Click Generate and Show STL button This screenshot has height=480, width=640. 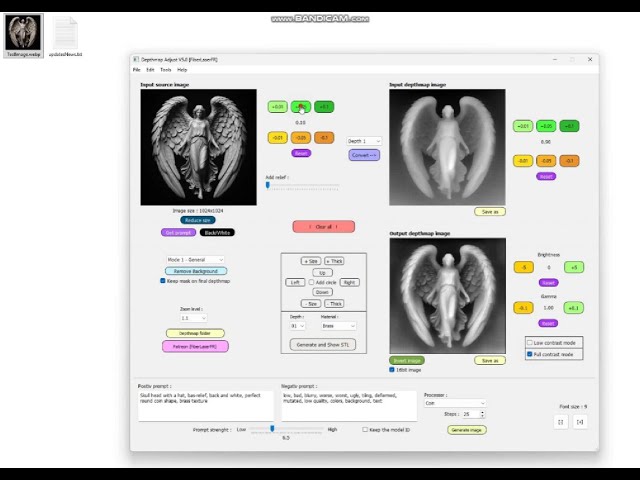click(x=322, y=345)
